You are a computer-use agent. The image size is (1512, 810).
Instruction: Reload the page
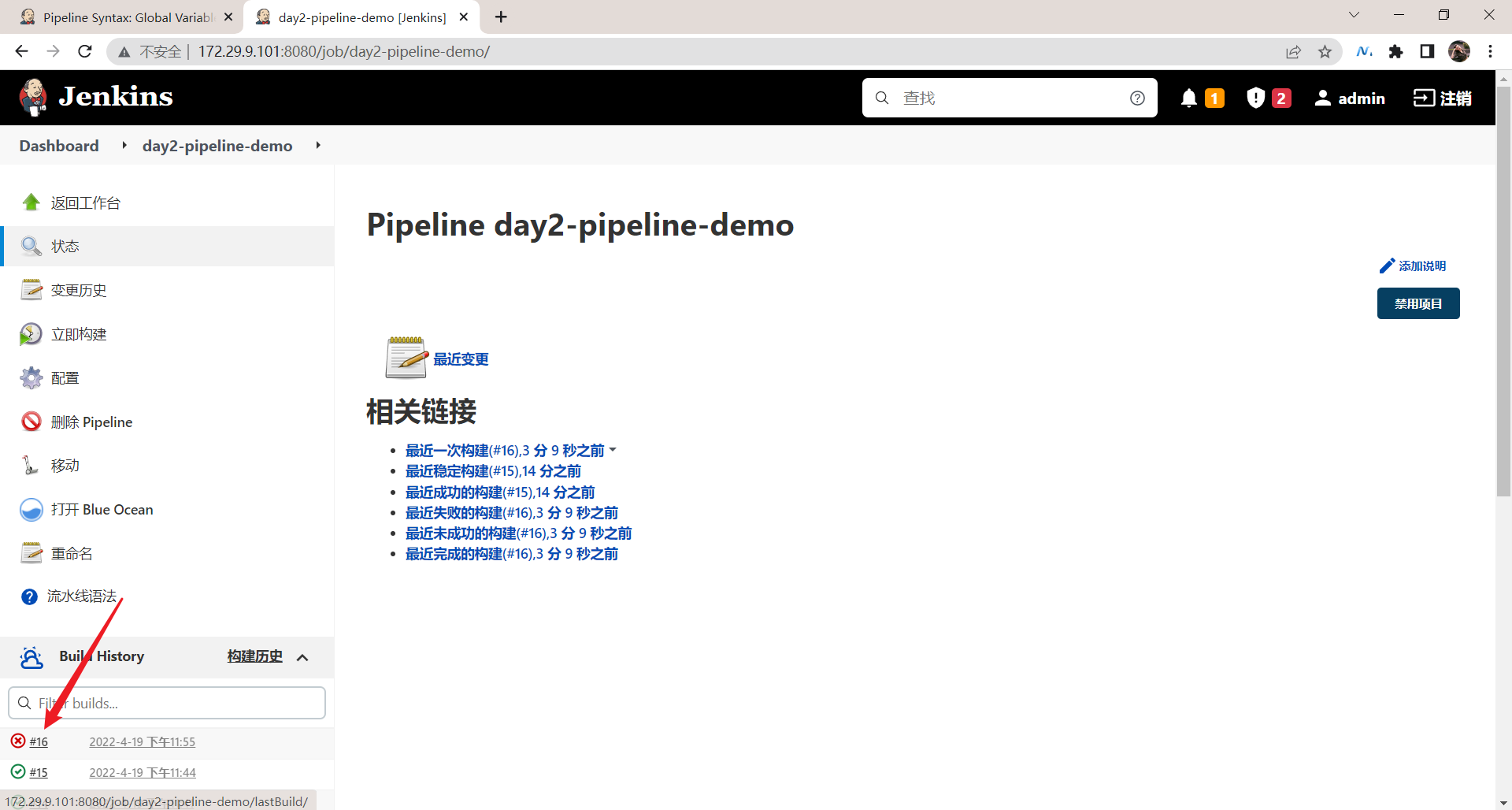click(85, 51)
